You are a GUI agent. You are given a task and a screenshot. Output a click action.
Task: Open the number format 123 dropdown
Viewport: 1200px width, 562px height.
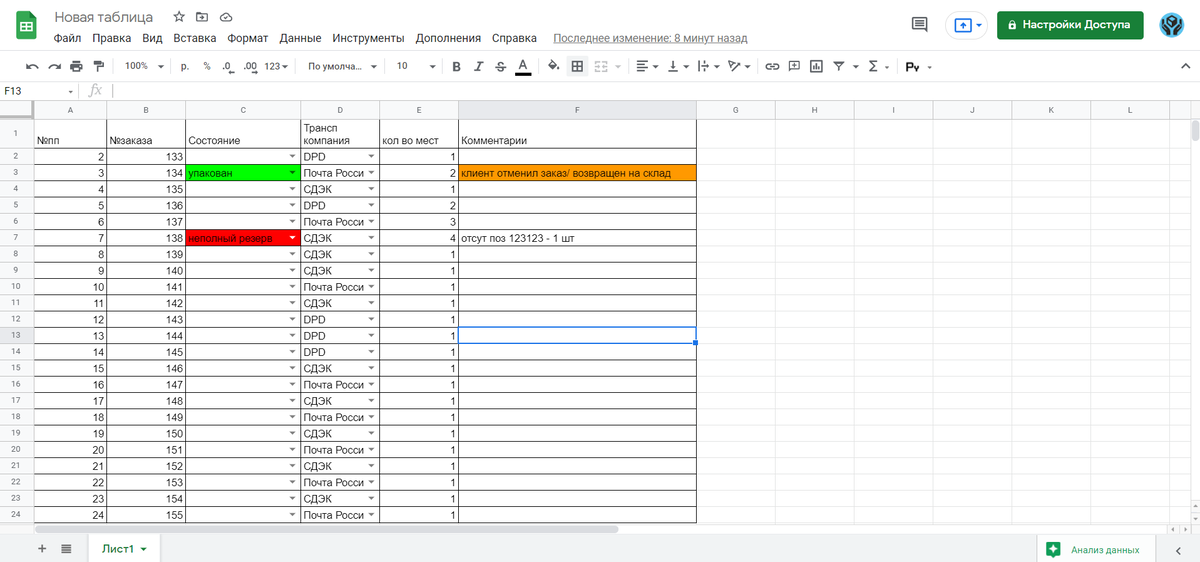[x=277, y=66]
